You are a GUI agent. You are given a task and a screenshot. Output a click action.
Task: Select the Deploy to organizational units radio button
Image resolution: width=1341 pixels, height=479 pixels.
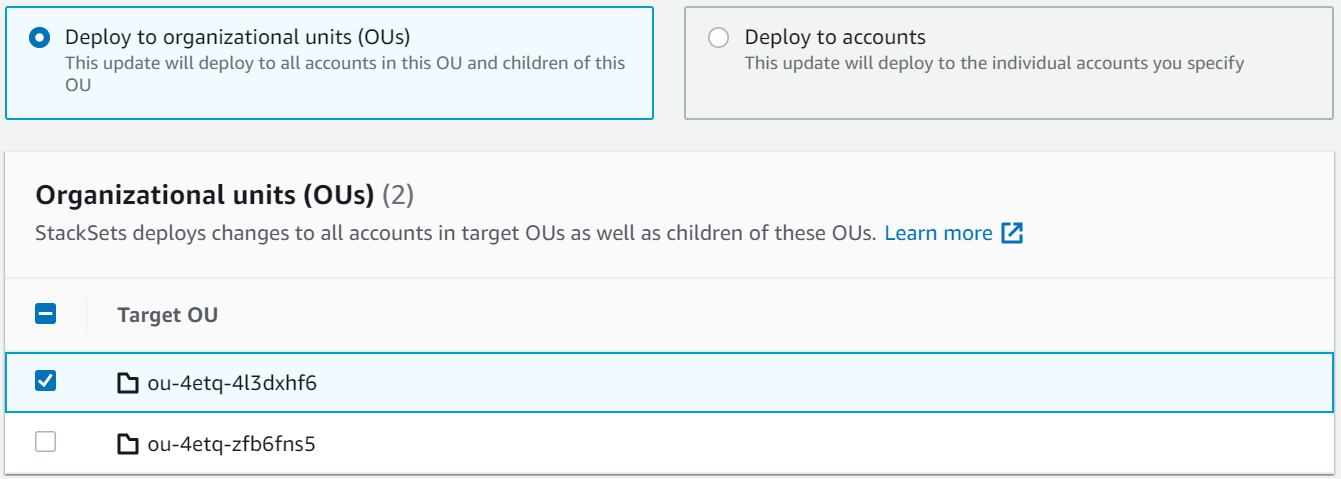coord(40,38)
